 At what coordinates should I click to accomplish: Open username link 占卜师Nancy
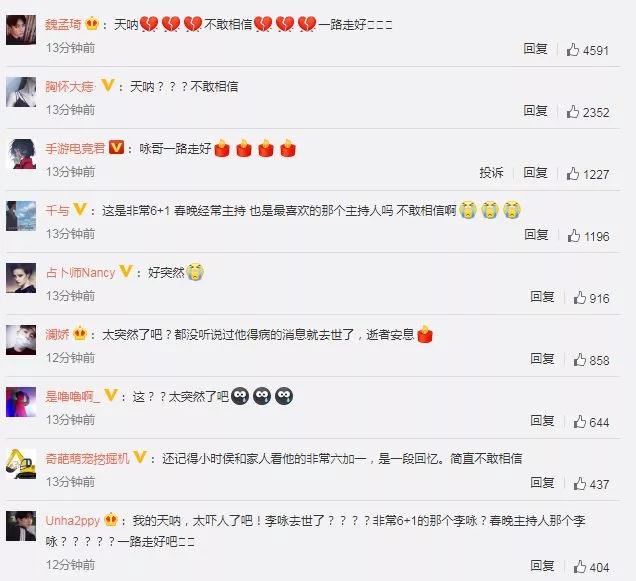point(80,273)
